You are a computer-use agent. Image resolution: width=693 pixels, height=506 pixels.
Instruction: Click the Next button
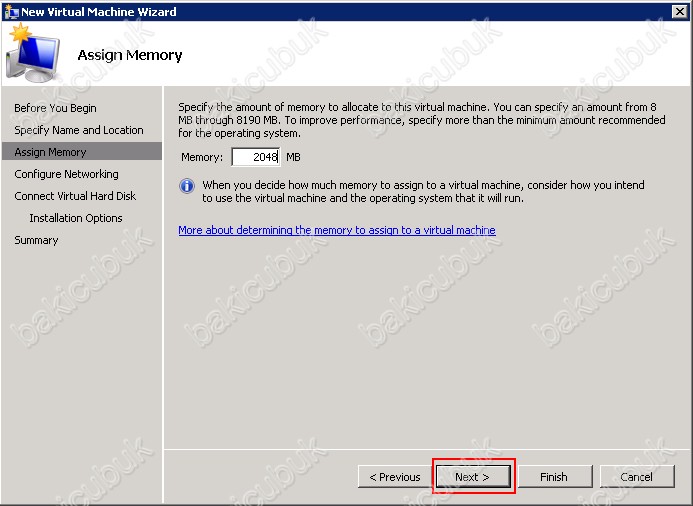coord(473,476)
